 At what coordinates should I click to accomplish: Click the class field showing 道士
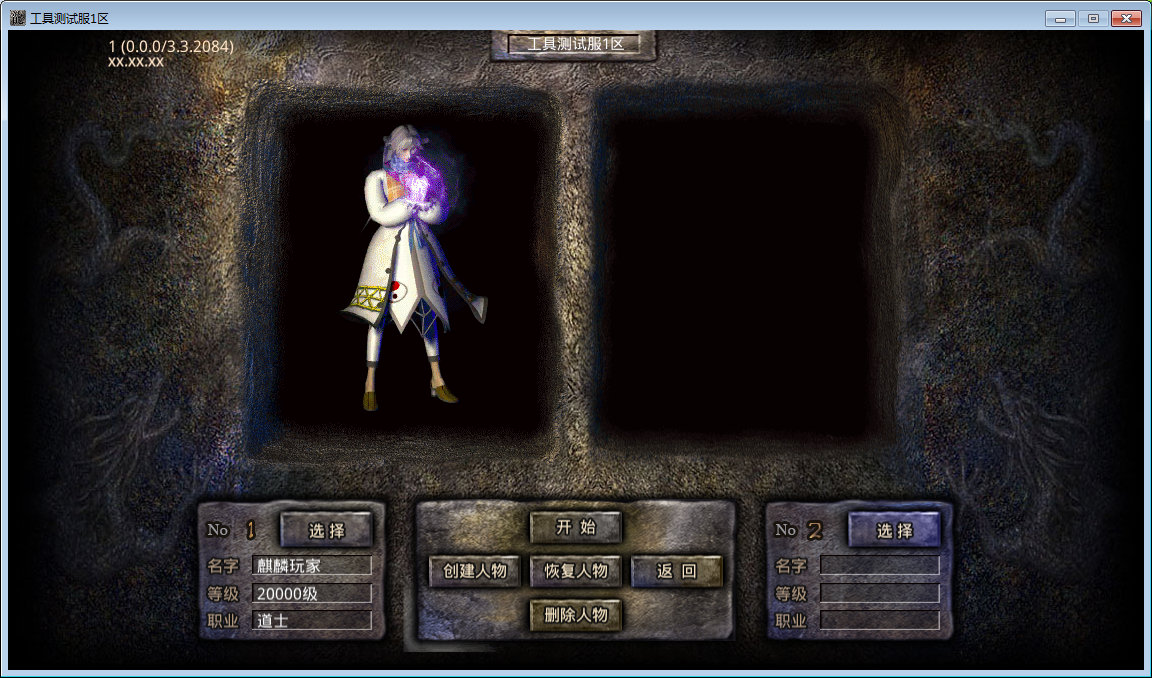312,620
